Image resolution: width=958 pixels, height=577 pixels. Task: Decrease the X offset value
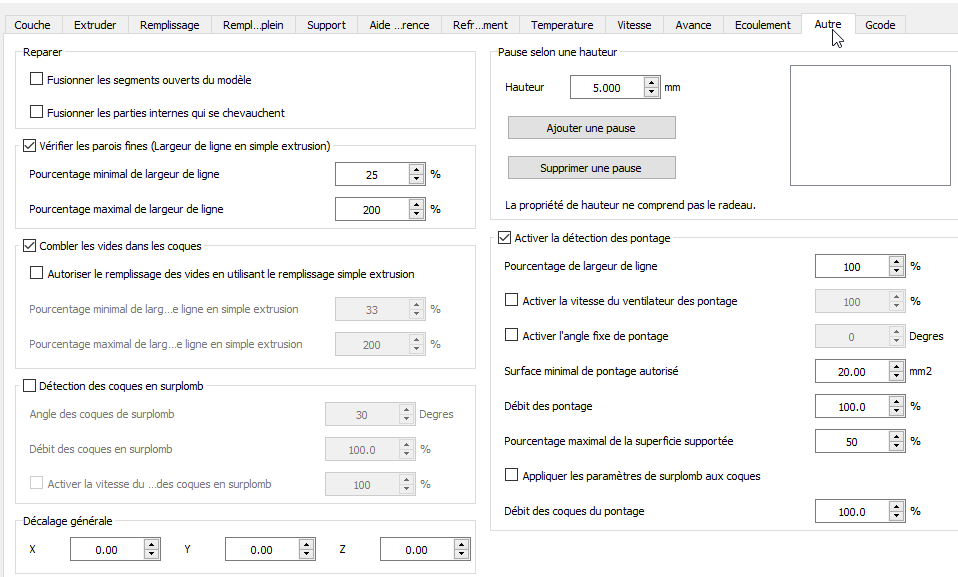click(x=152, y=554)
